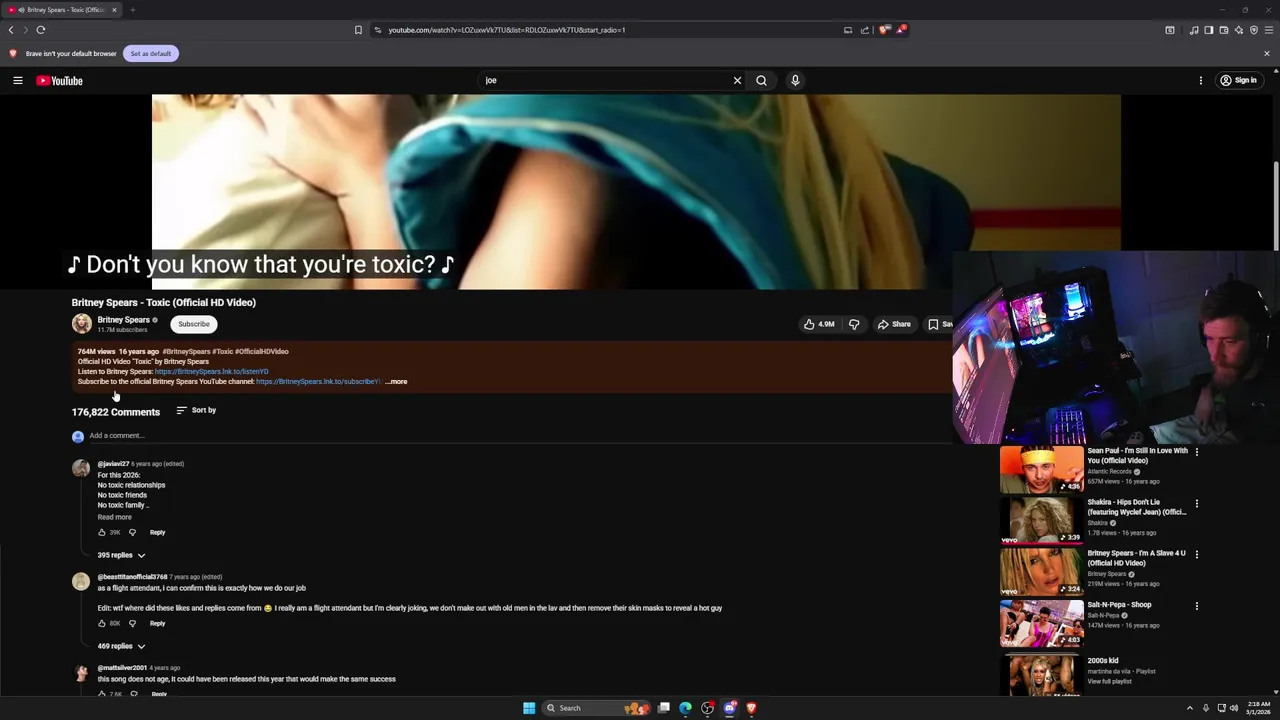Screen dimensions: 1280x720
Task: Open the Brave browser taskbar icon
Action: 751,708
